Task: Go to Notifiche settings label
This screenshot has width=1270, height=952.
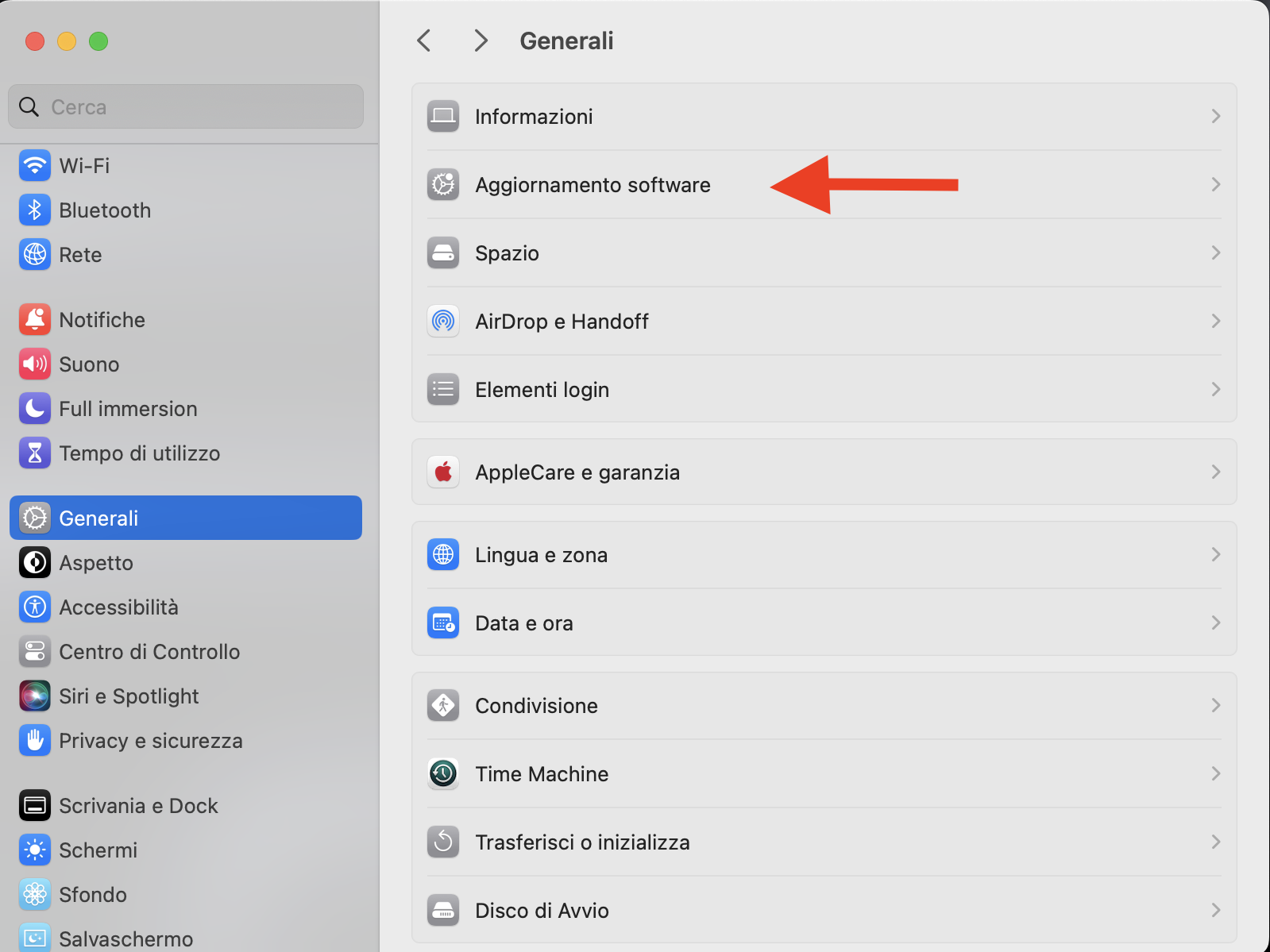Action: (x=102, y=320)
